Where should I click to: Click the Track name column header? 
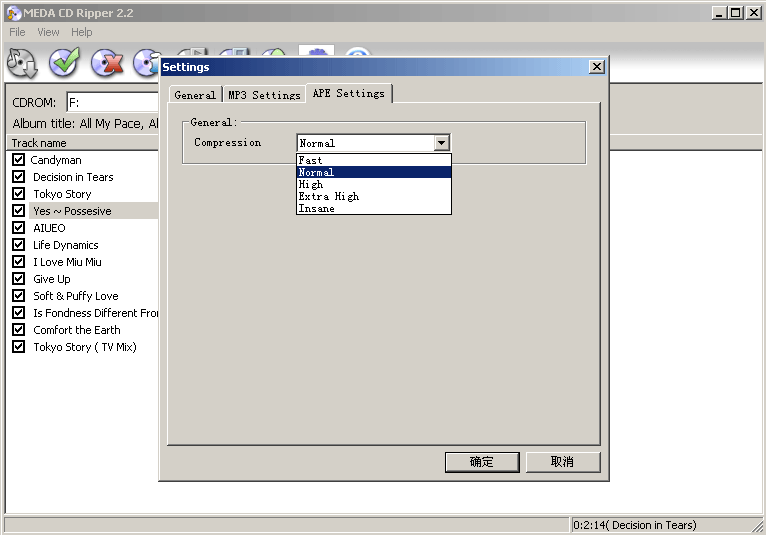click(x=82, y=143)
